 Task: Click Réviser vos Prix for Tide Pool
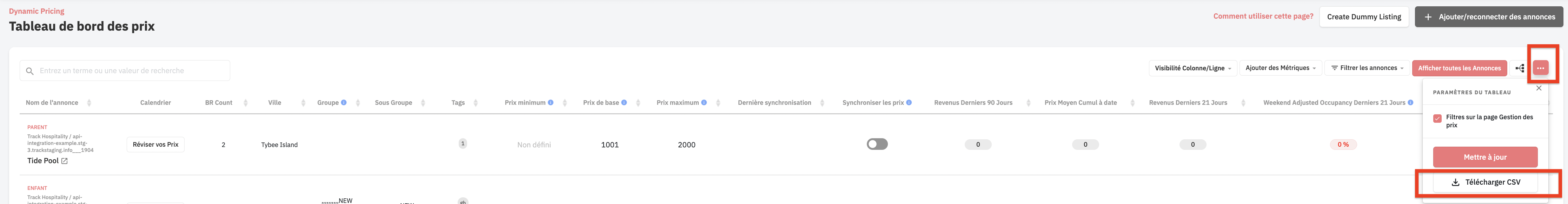(x=156, y=145)
